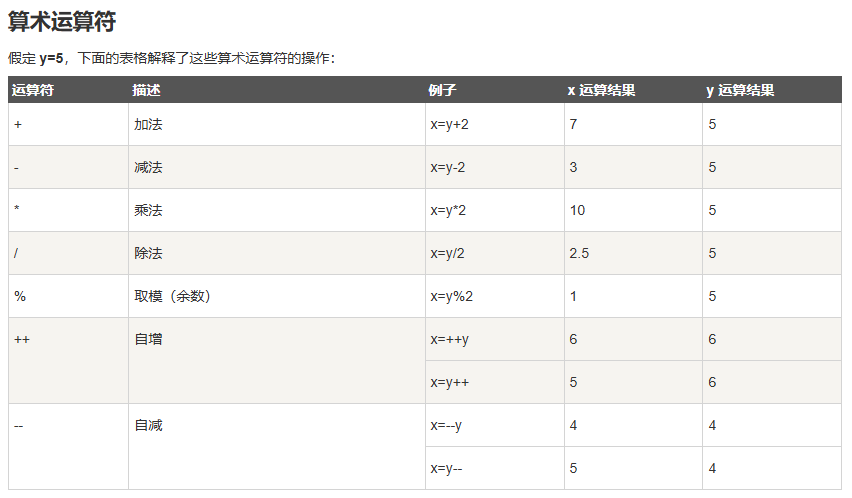
Task: Click the x=++y example cell
Action: [449, 340]
